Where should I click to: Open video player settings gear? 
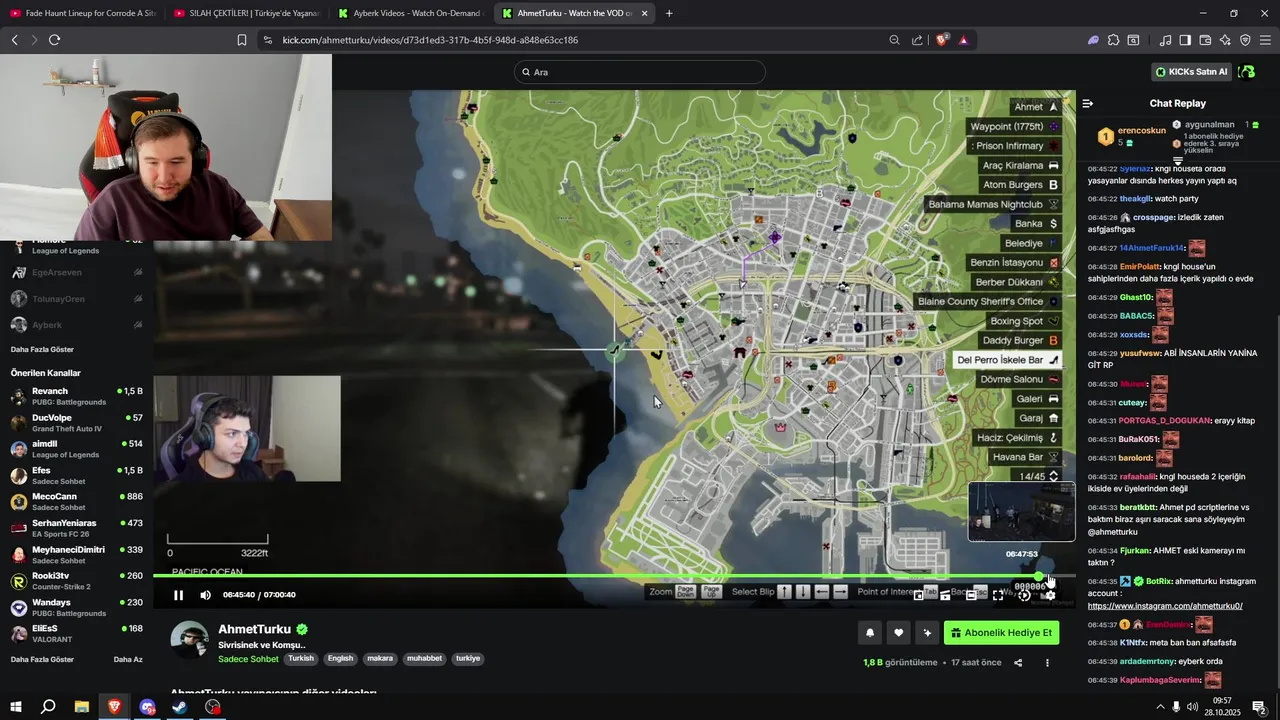tap(1050, 595)
